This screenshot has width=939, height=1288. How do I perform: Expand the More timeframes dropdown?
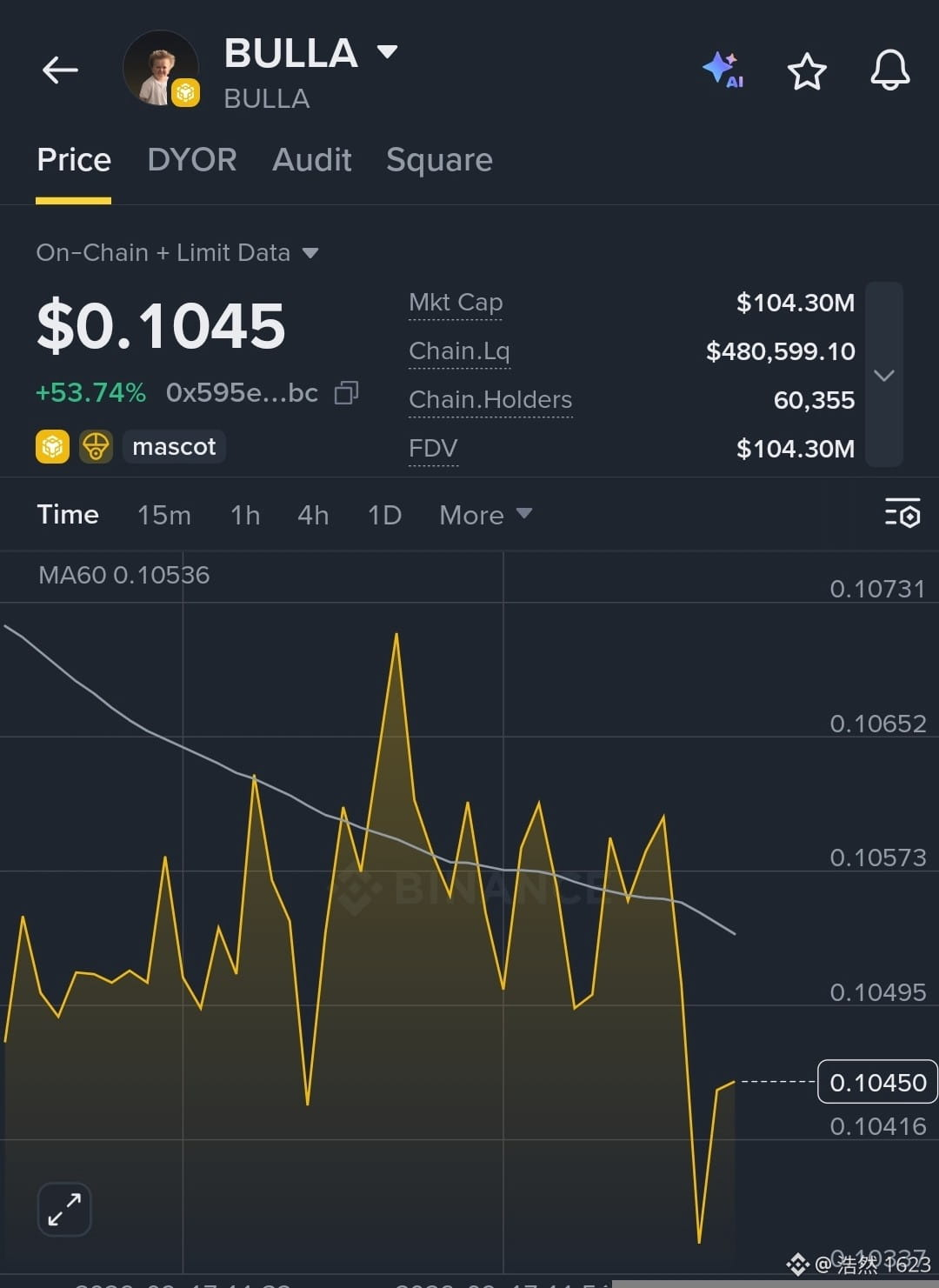click(485, 515)
